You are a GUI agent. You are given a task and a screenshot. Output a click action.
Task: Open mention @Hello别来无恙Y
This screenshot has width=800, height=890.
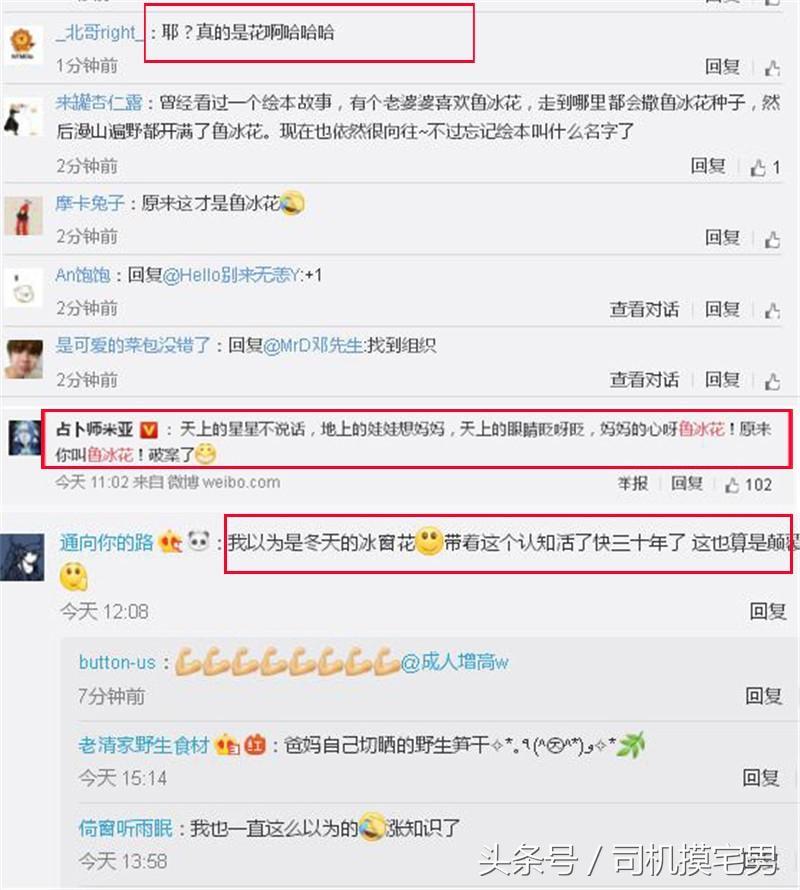point(233,275)
